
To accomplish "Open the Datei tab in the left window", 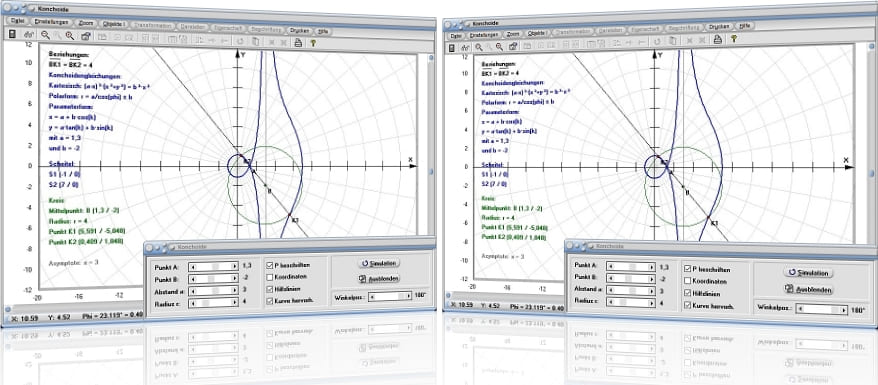I will point(17,21).
